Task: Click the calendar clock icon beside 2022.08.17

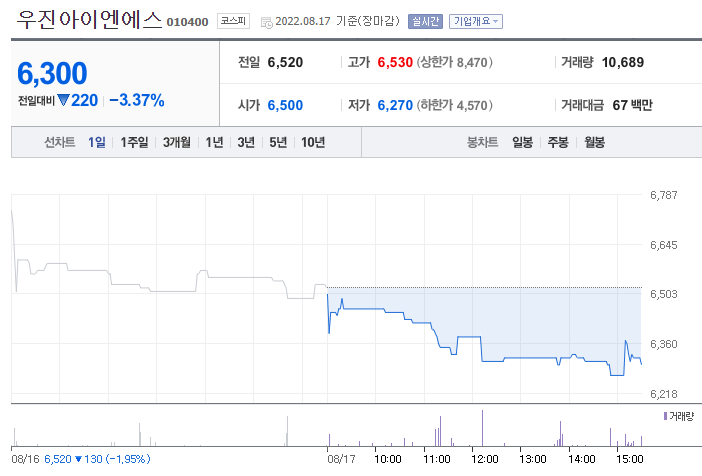Action: click(x=266, y=22)
